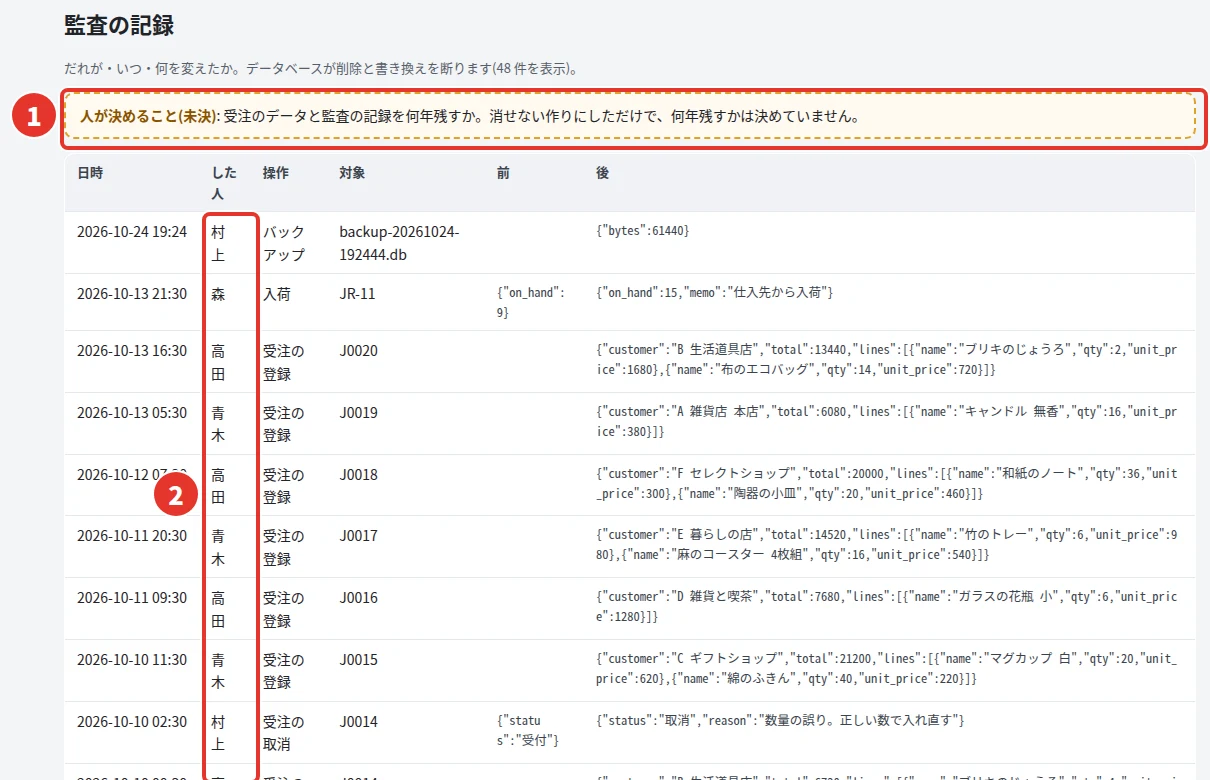Click the JSON for B 生活道具店 order
1210x780 pixels.
click(x=886, y=360)
